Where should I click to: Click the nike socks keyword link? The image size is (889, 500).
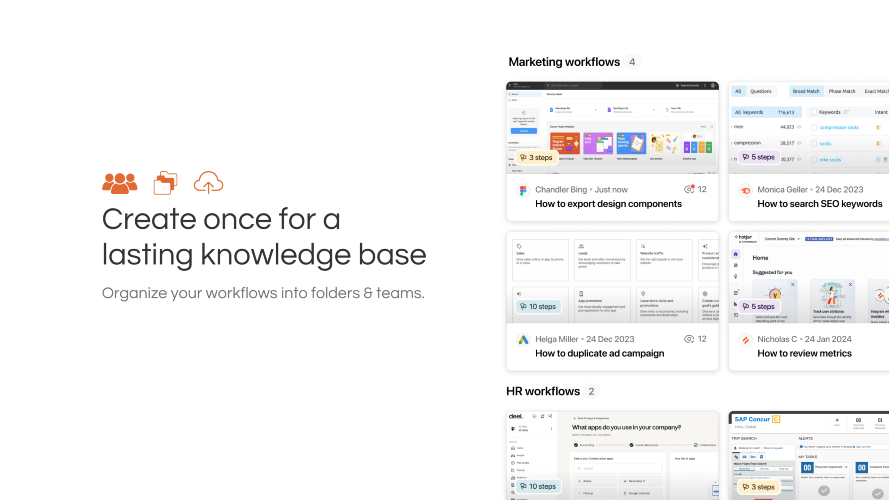click(830, 160)
